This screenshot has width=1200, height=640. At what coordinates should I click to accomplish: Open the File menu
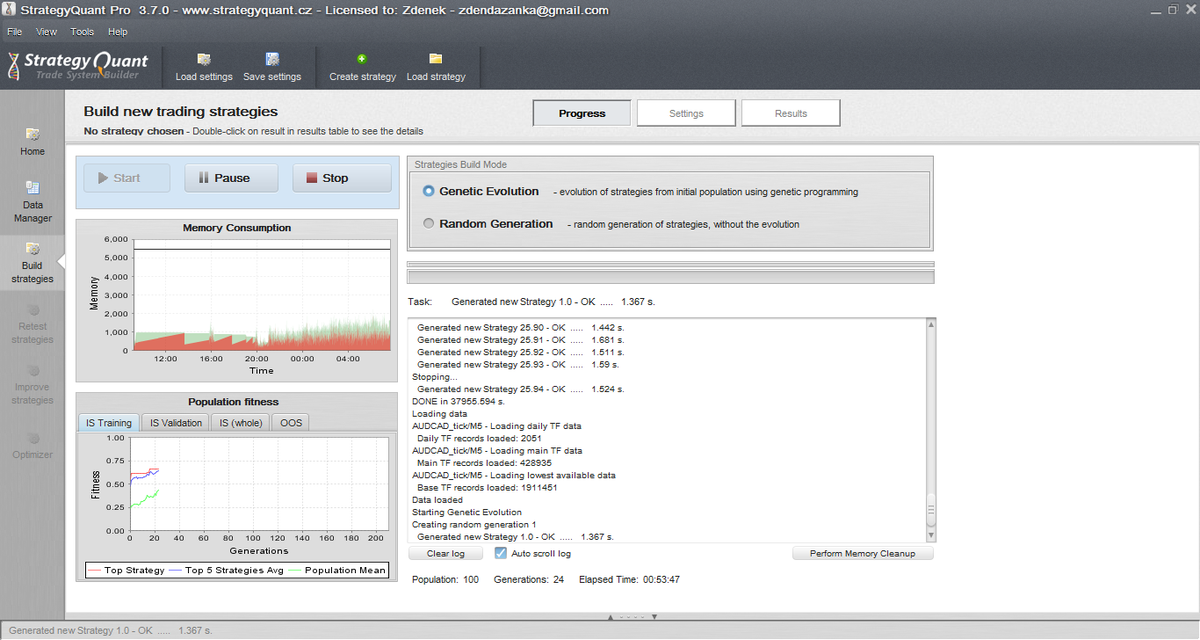tap(15, 32)
